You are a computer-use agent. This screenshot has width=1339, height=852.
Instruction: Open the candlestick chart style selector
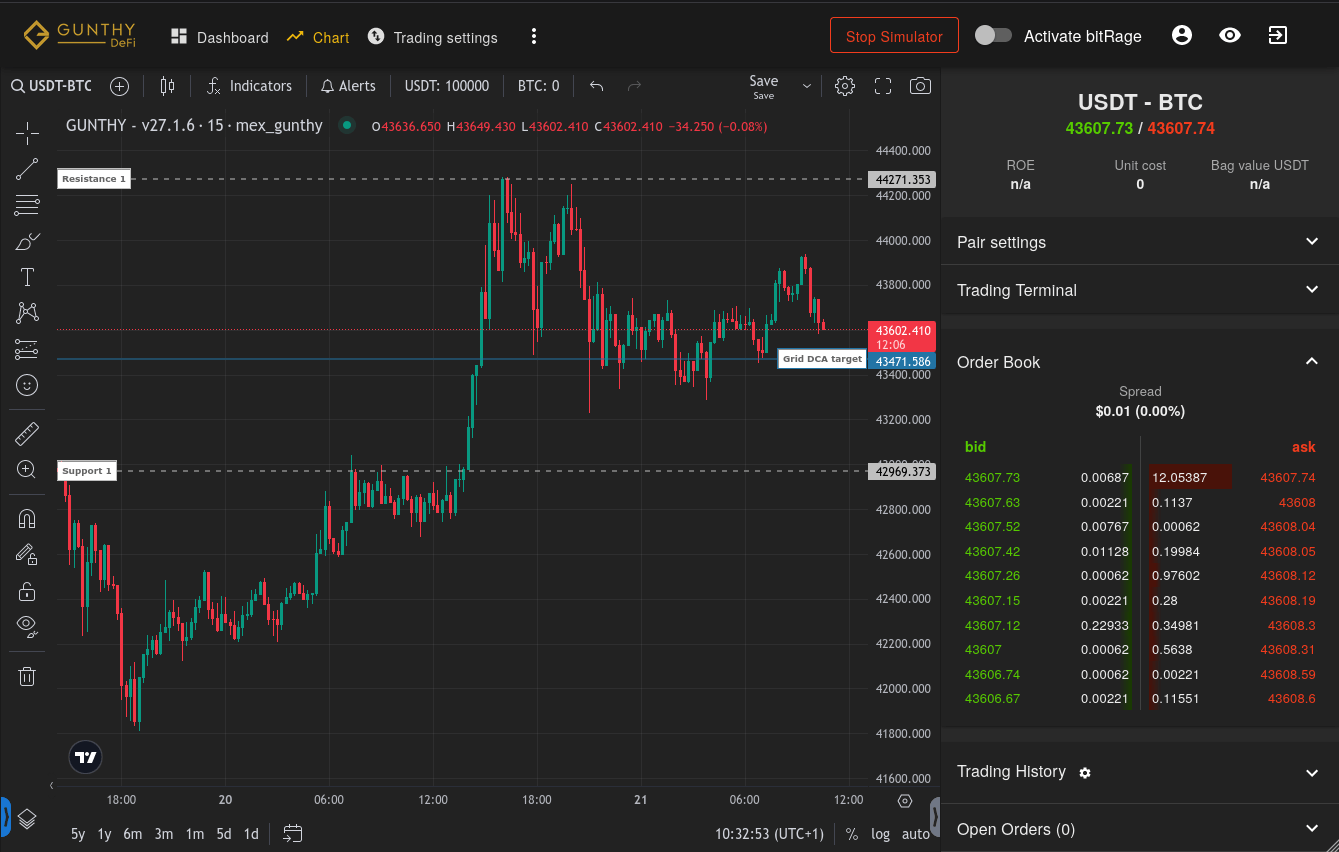click(x=167, y=86)
